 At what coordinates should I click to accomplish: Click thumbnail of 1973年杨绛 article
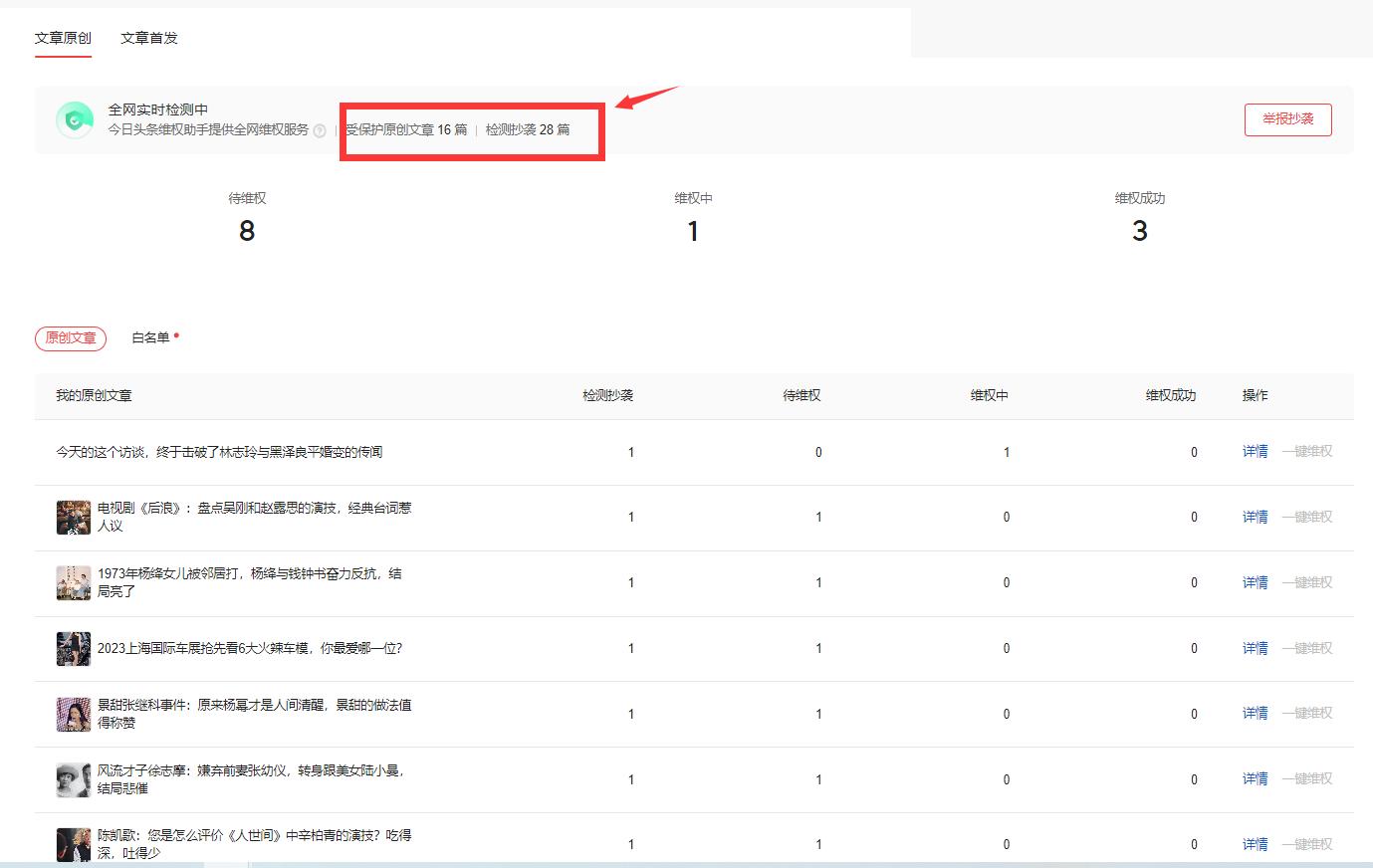(74, 583)
